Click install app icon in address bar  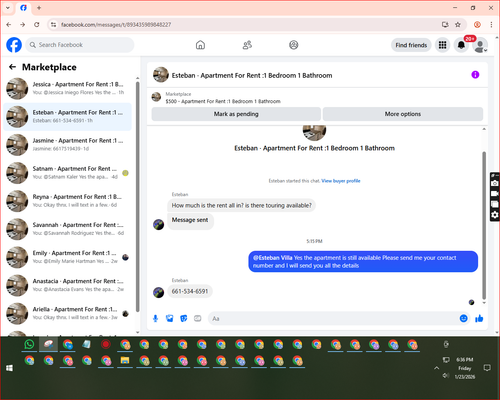click(445, 25)
